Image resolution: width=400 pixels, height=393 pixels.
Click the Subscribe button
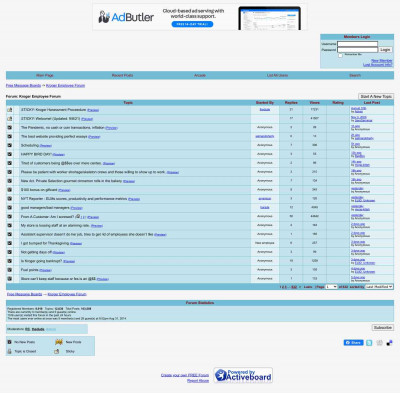[x=383, y=328]
